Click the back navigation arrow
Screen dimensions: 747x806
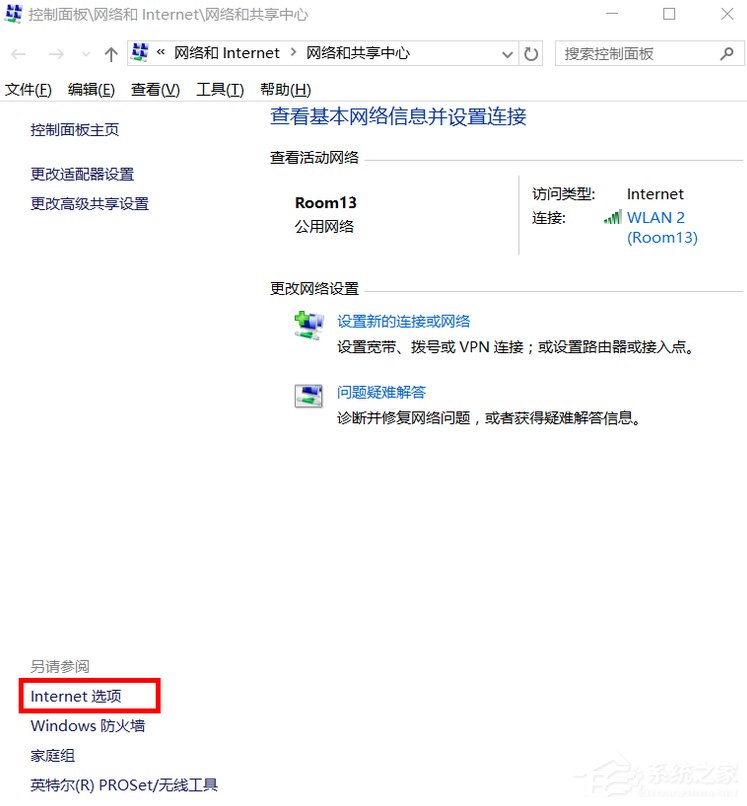coord(19,54)
